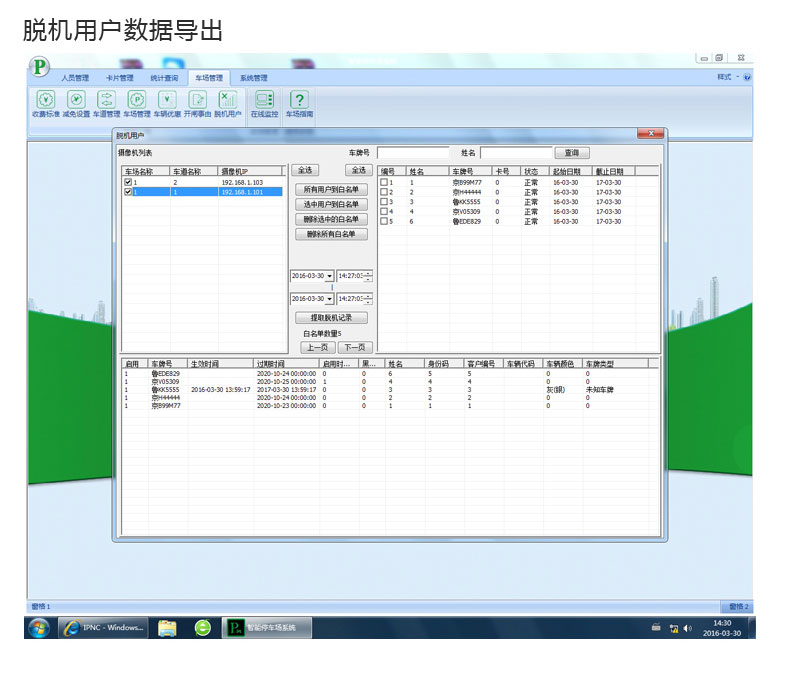Open 车道管理 lane management icon
This screenshot has width=790, height=677.
pos(106,99)
